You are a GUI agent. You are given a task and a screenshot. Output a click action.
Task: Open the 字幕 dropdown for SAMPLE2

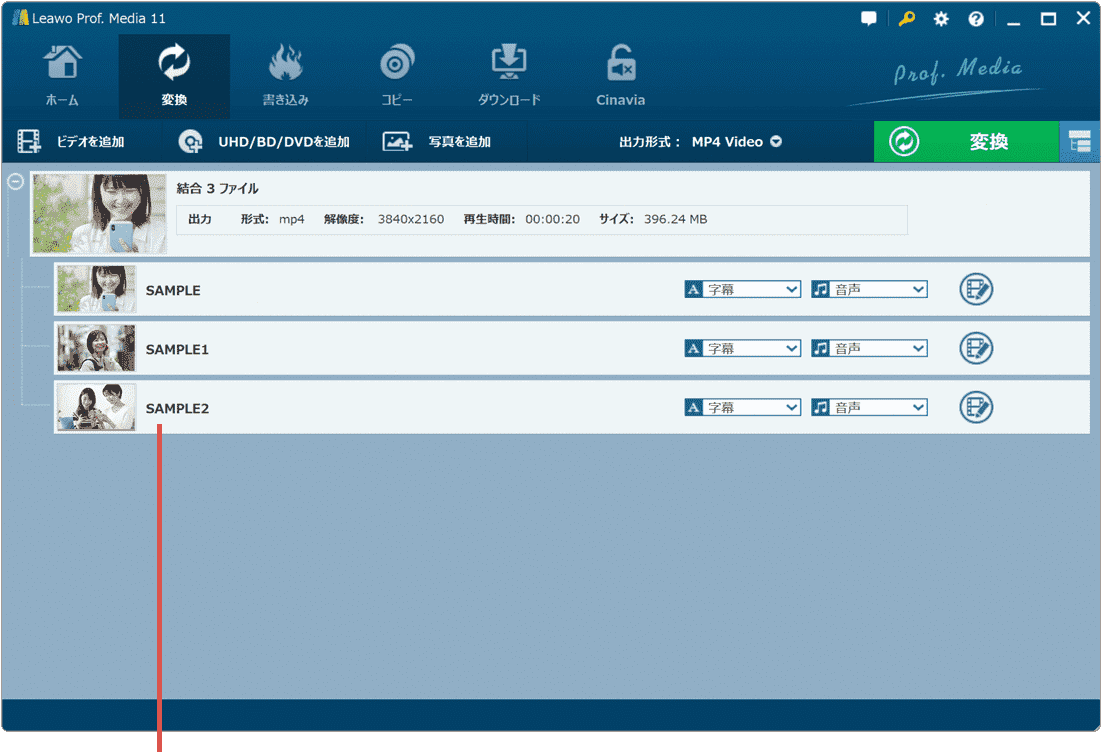point(743,407)
